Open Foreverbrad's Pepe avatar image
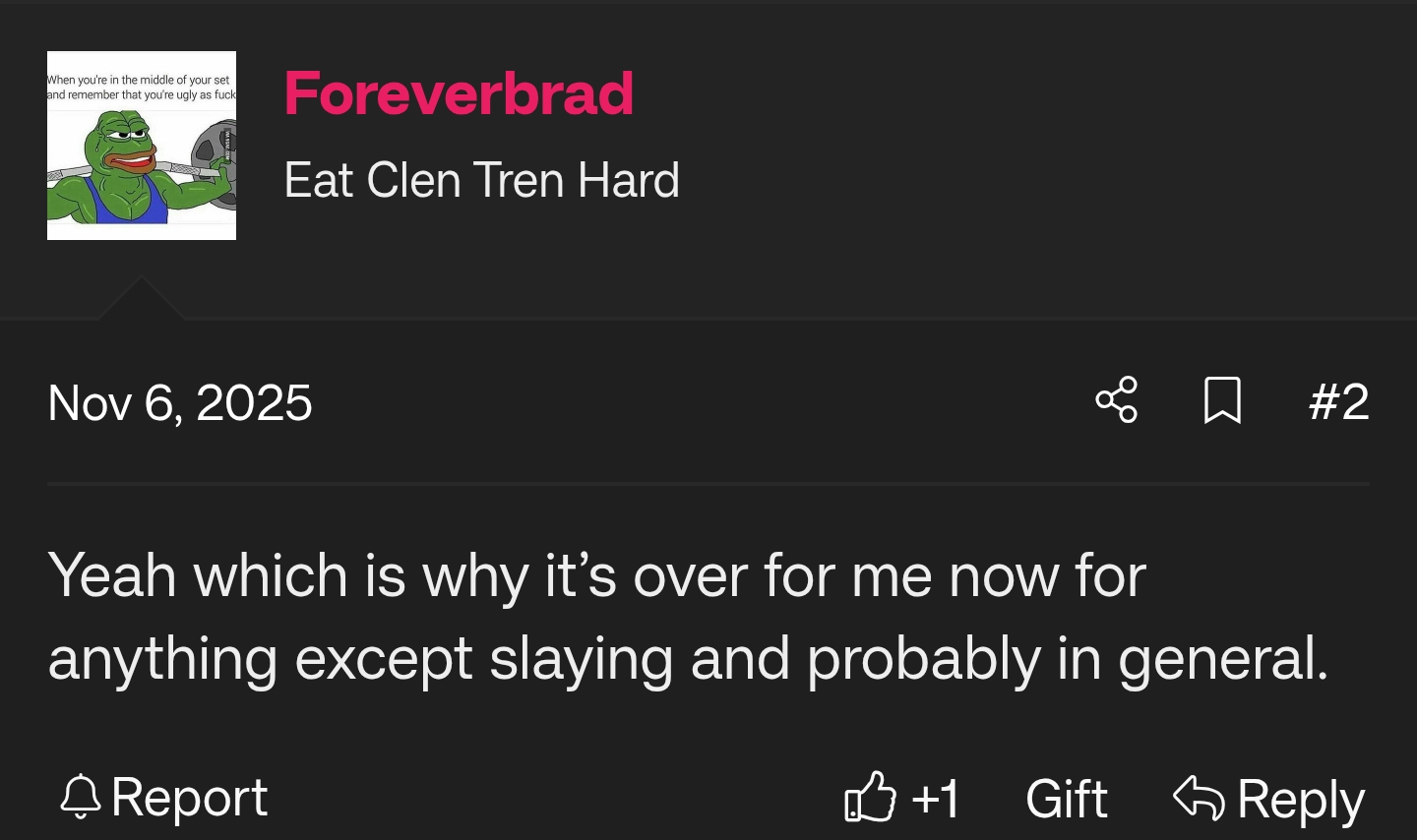The image size is (1417, 840). pos(142,146)
